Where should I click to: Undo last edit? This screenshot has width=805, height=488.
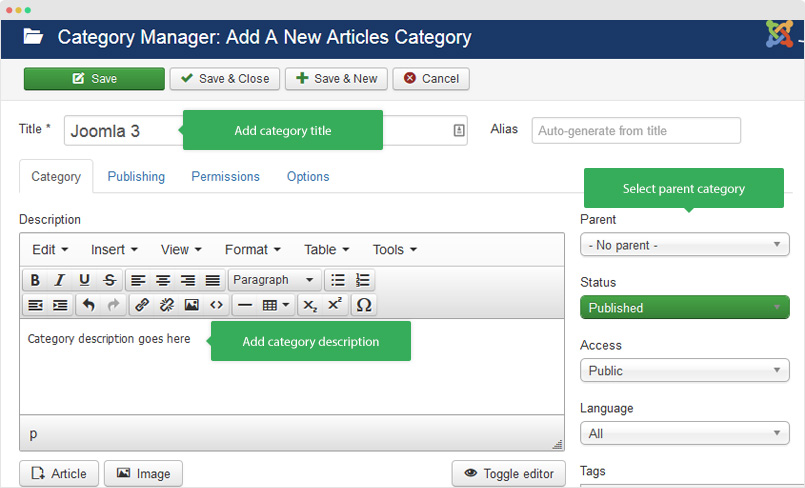88,305
